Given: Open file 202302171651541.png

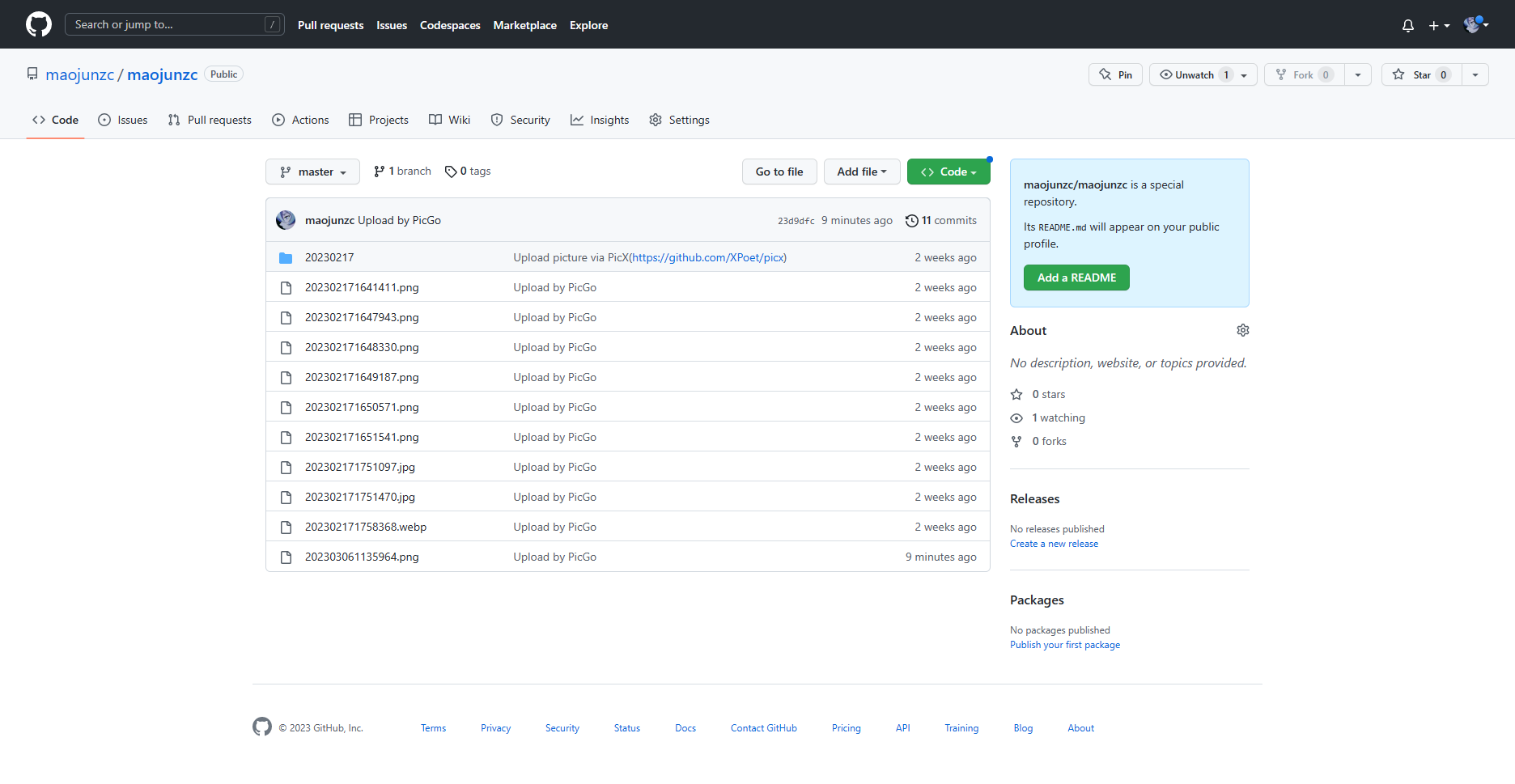Looking at the screenshot, I should coord(362,437).
